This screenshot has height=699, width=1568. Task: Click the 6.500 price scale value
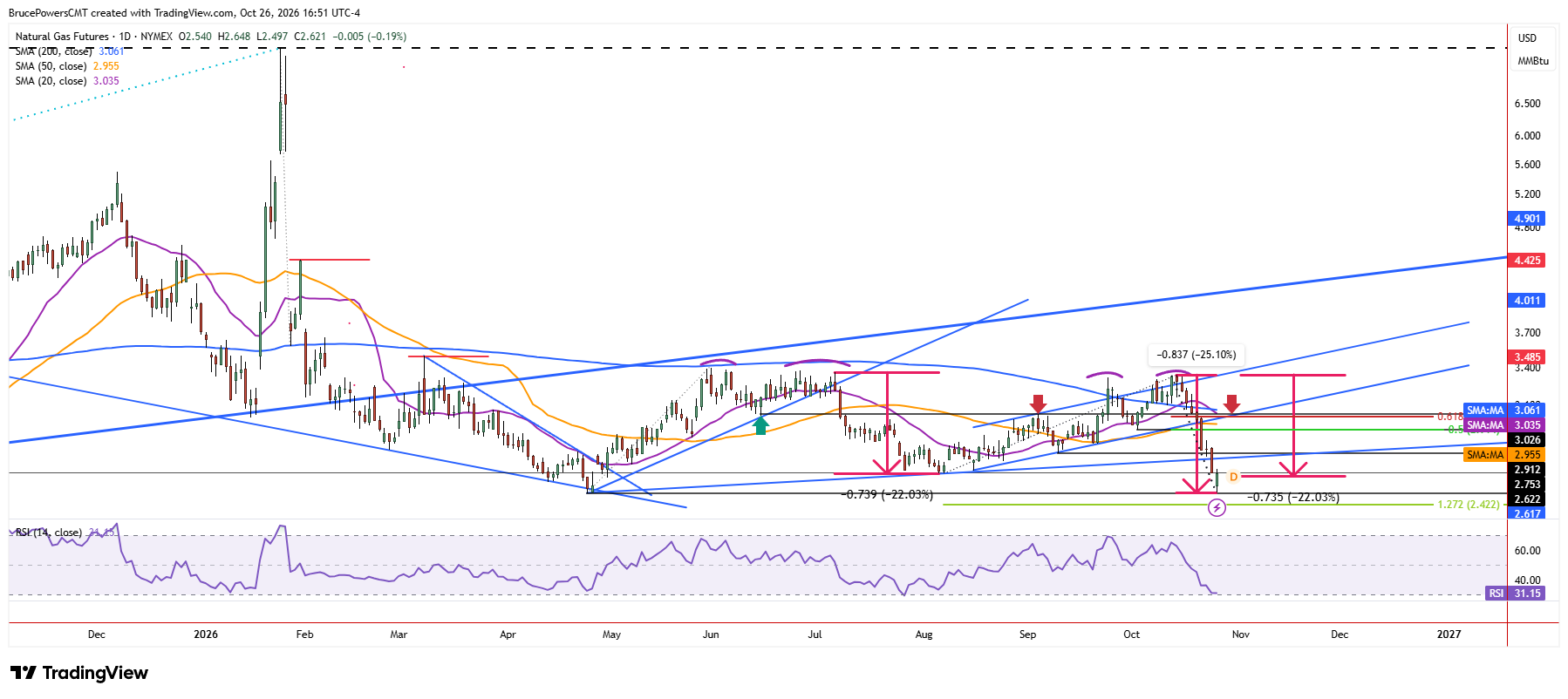coord(1527,104)
